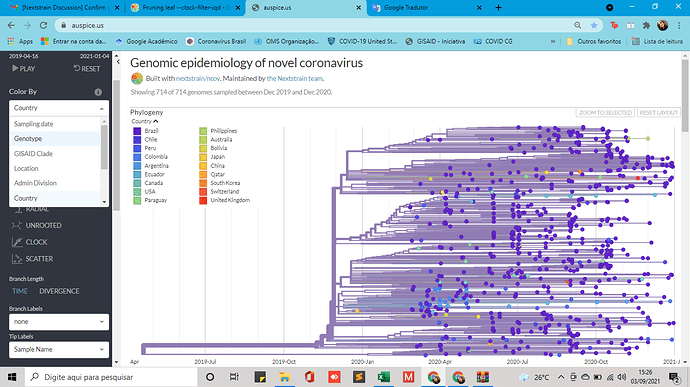
Task: Click United Kingdom legend swatch
Action: (x=203, y=200)
